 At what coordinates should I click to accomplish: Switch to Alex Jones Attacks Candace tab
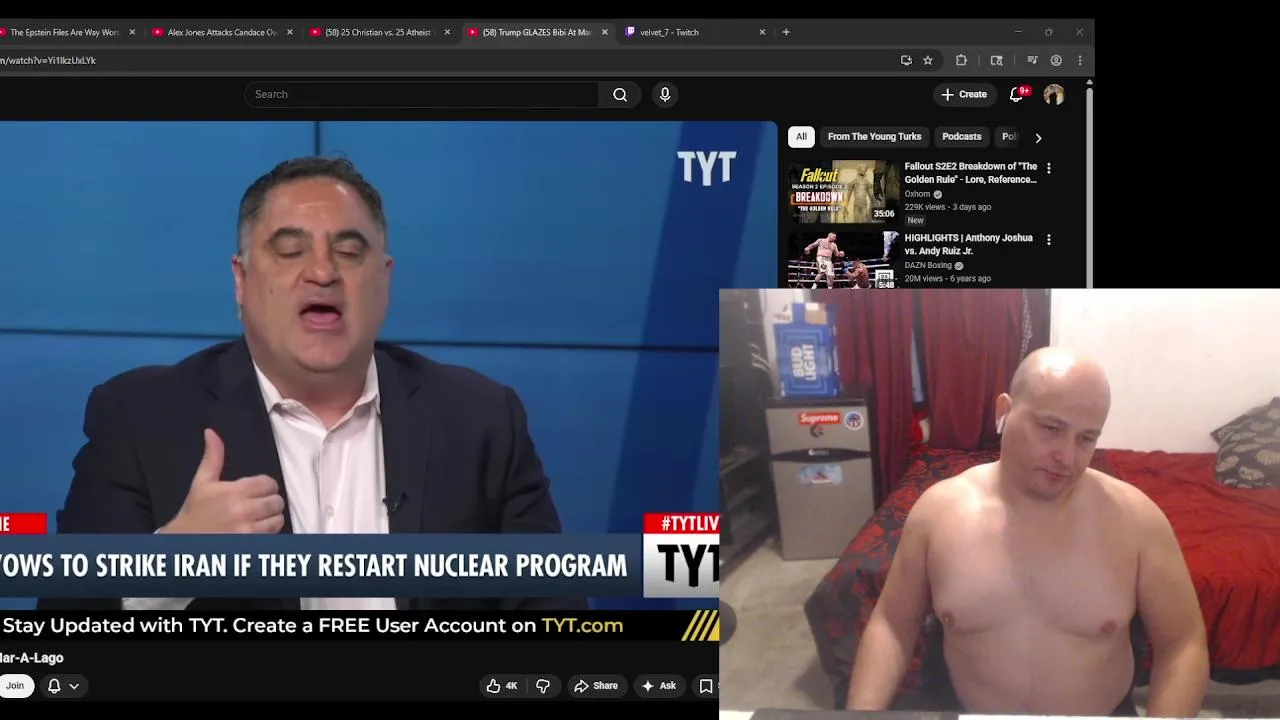click(x=222, y=32)
